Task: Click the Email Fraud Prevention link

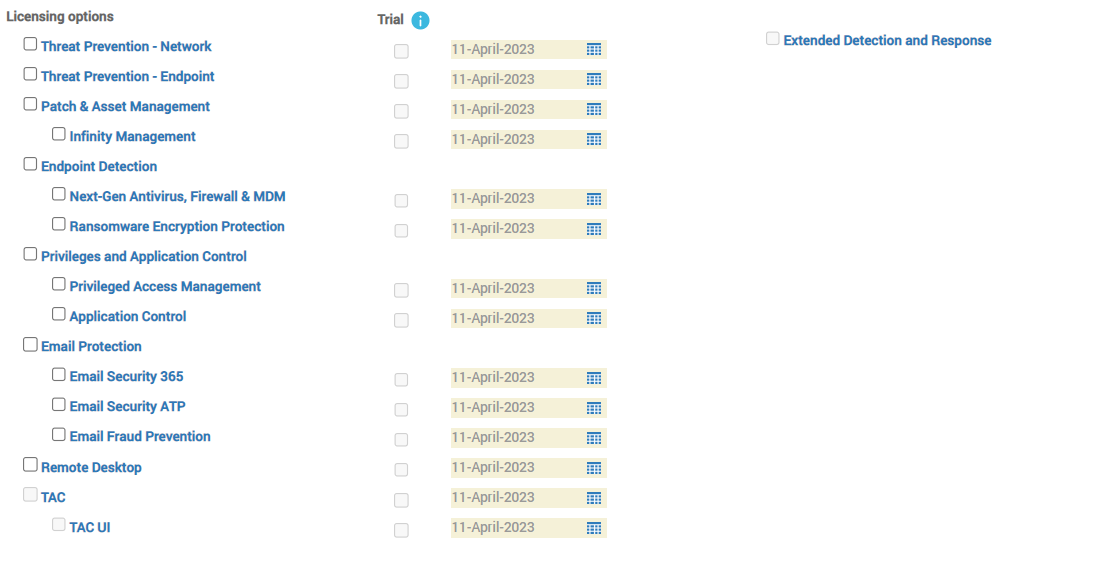Action: click(140, 436)
